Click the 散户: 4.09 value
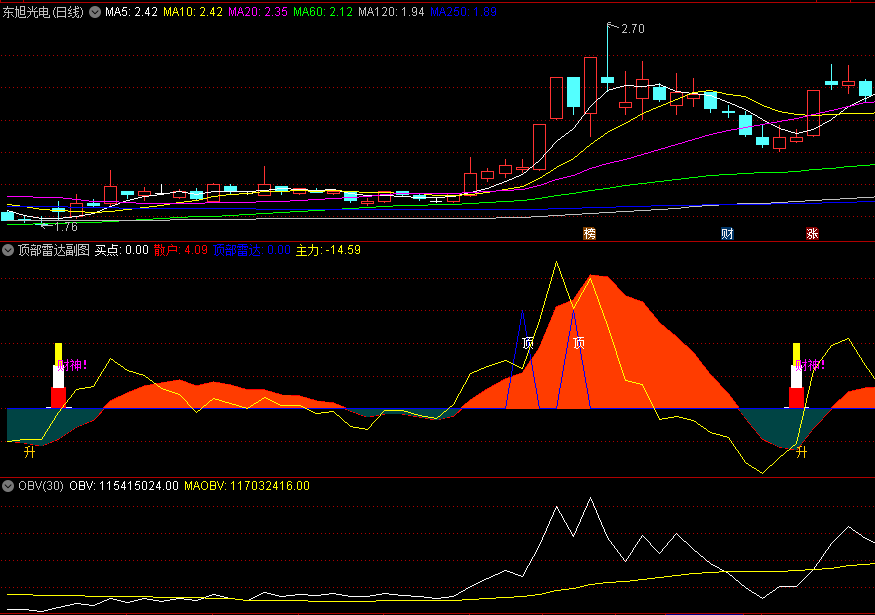This screenshot has width=875, height=615. [x=181, y=250]
